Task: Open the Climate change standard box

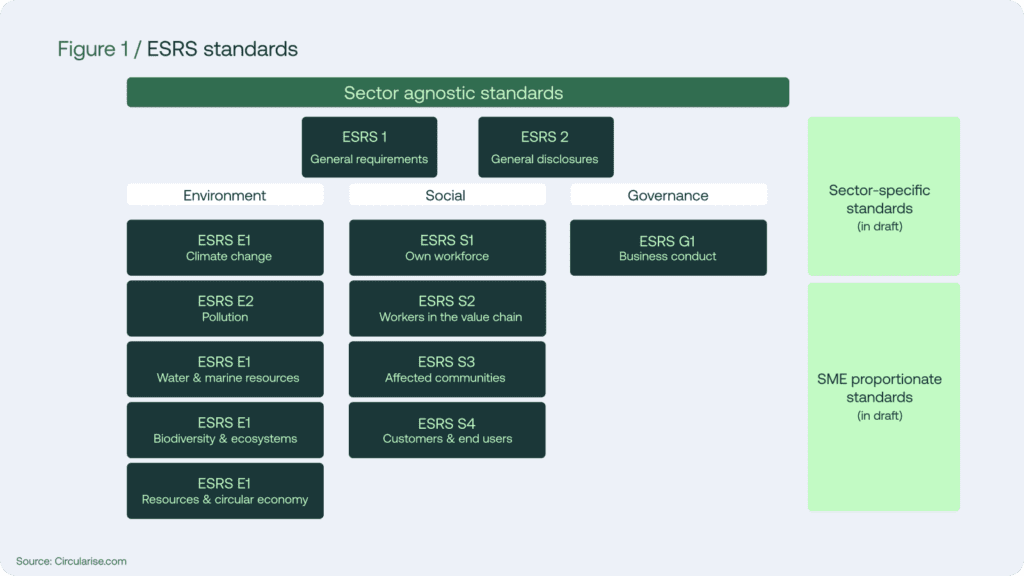Action: pyautogui.click(x=225, y=248)
